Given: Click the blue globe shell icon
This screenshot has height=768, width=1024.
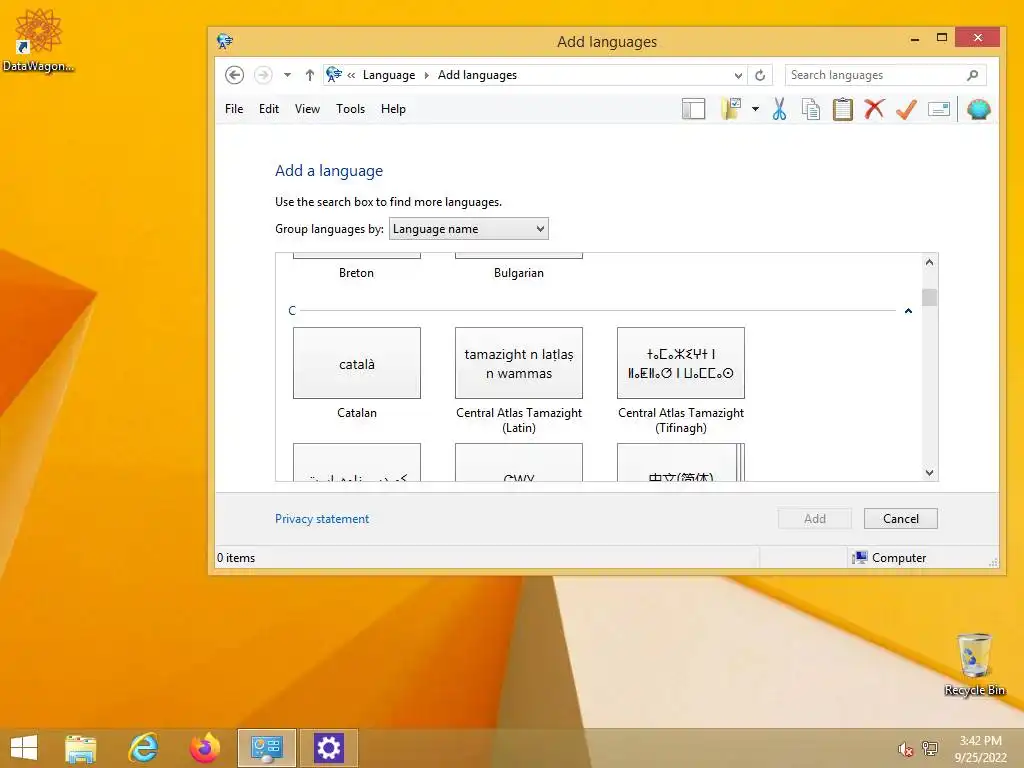Looking at the screenshot, I should click(x=978, y=109).
